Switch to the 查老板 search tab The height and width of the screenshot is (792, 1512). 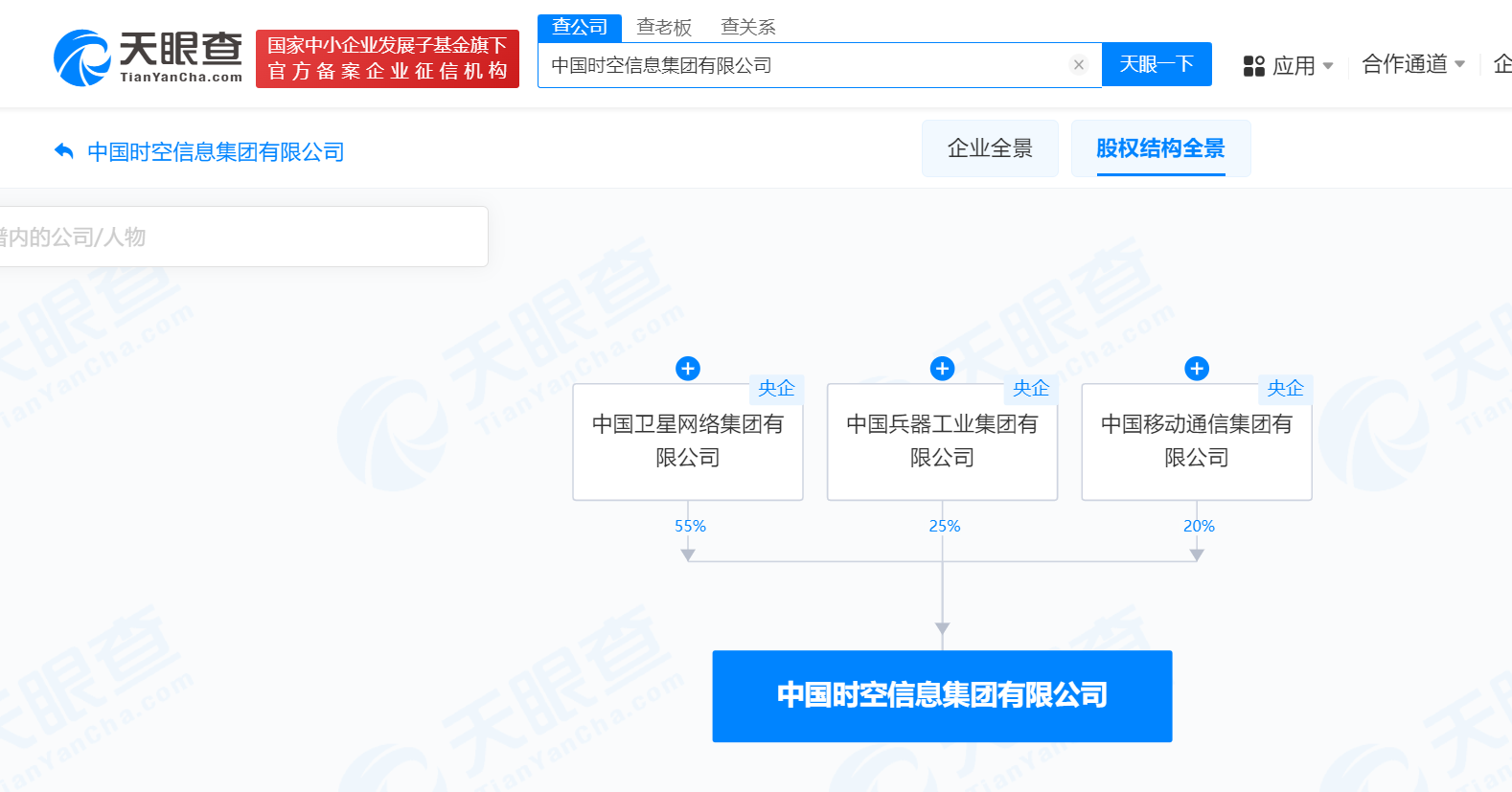(664, 27)
